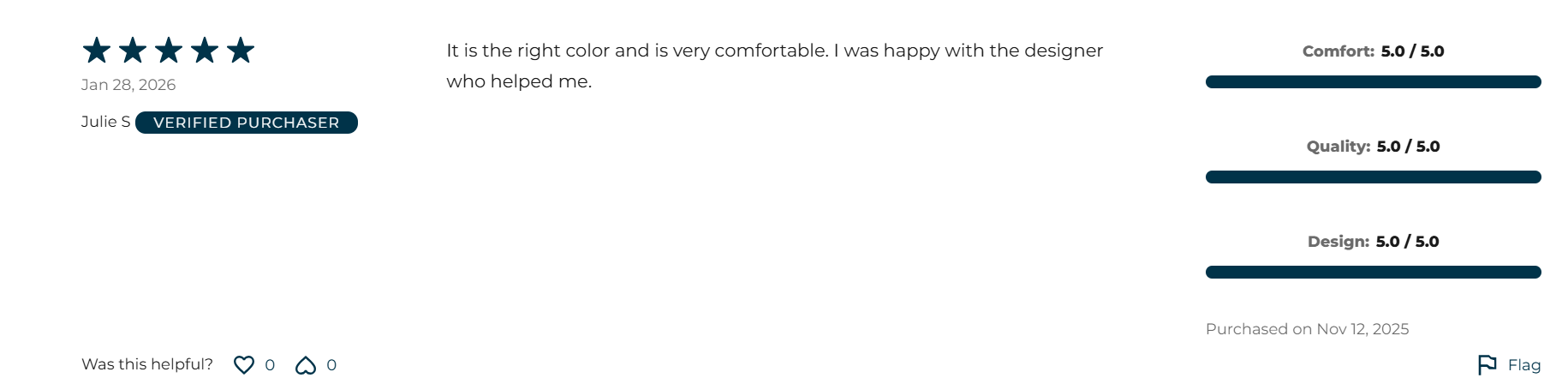The height and width of the screenshot is (390, 1568).
Task: Click the heart helpful icon
Action: click(x=244, y=365)
